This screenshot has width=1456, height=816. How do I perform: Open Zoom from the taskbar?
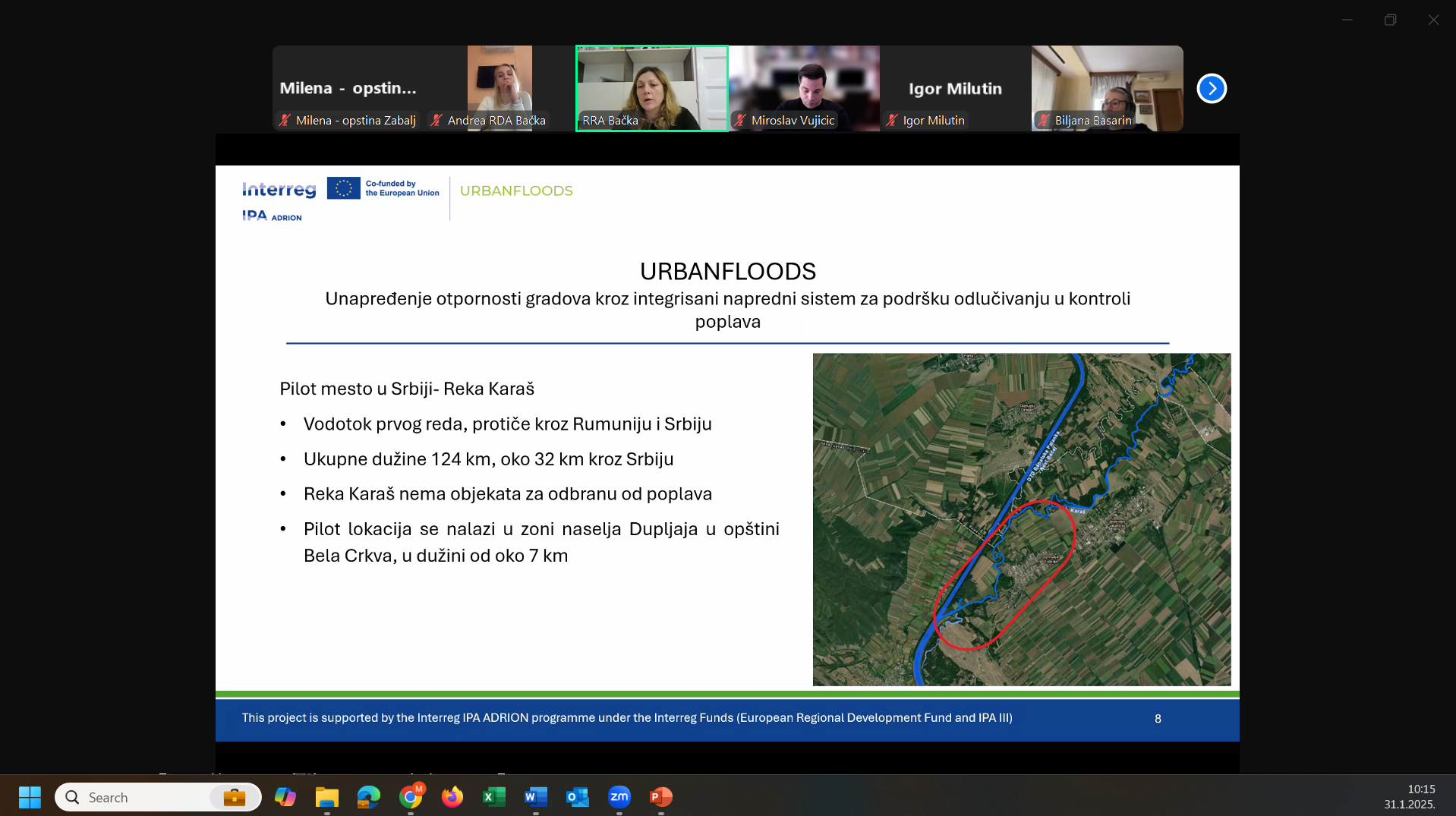click(x=619, y=796)
